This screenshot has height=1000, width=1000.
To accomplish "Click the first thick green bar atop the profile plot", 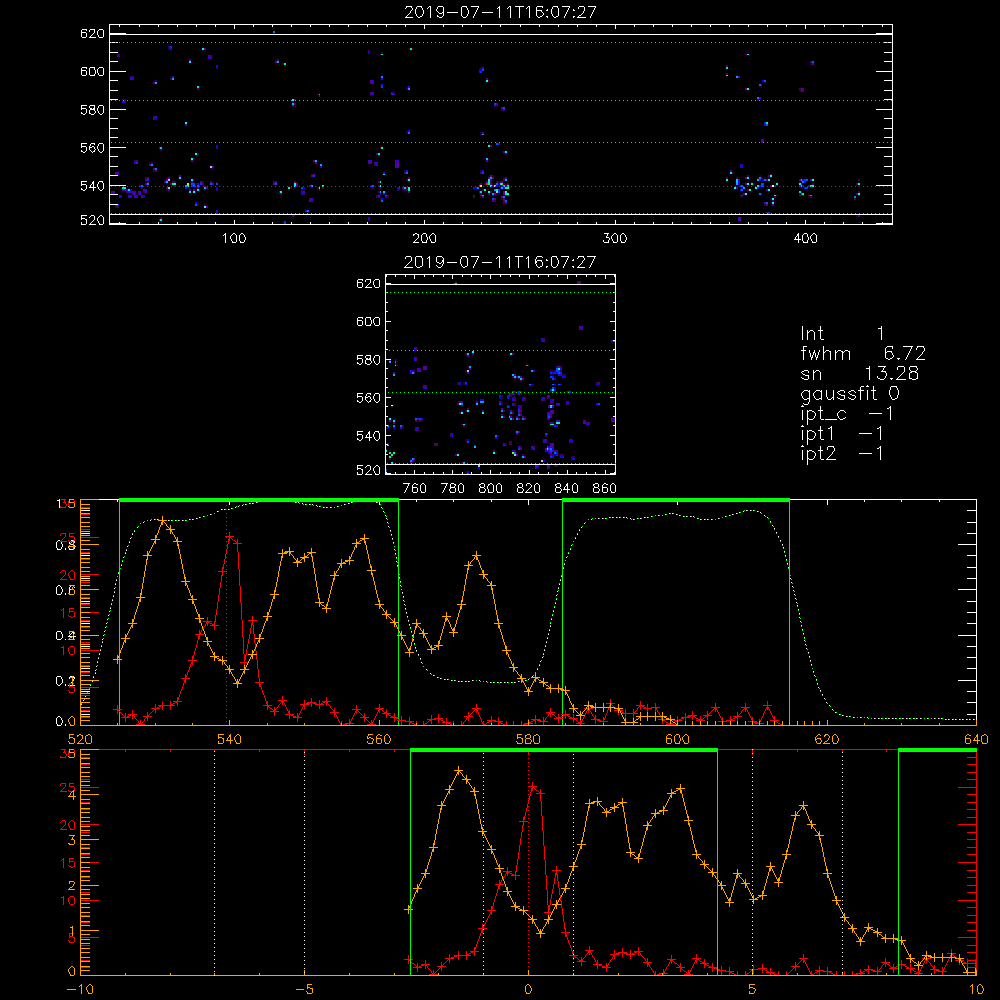I will point(259,500).
